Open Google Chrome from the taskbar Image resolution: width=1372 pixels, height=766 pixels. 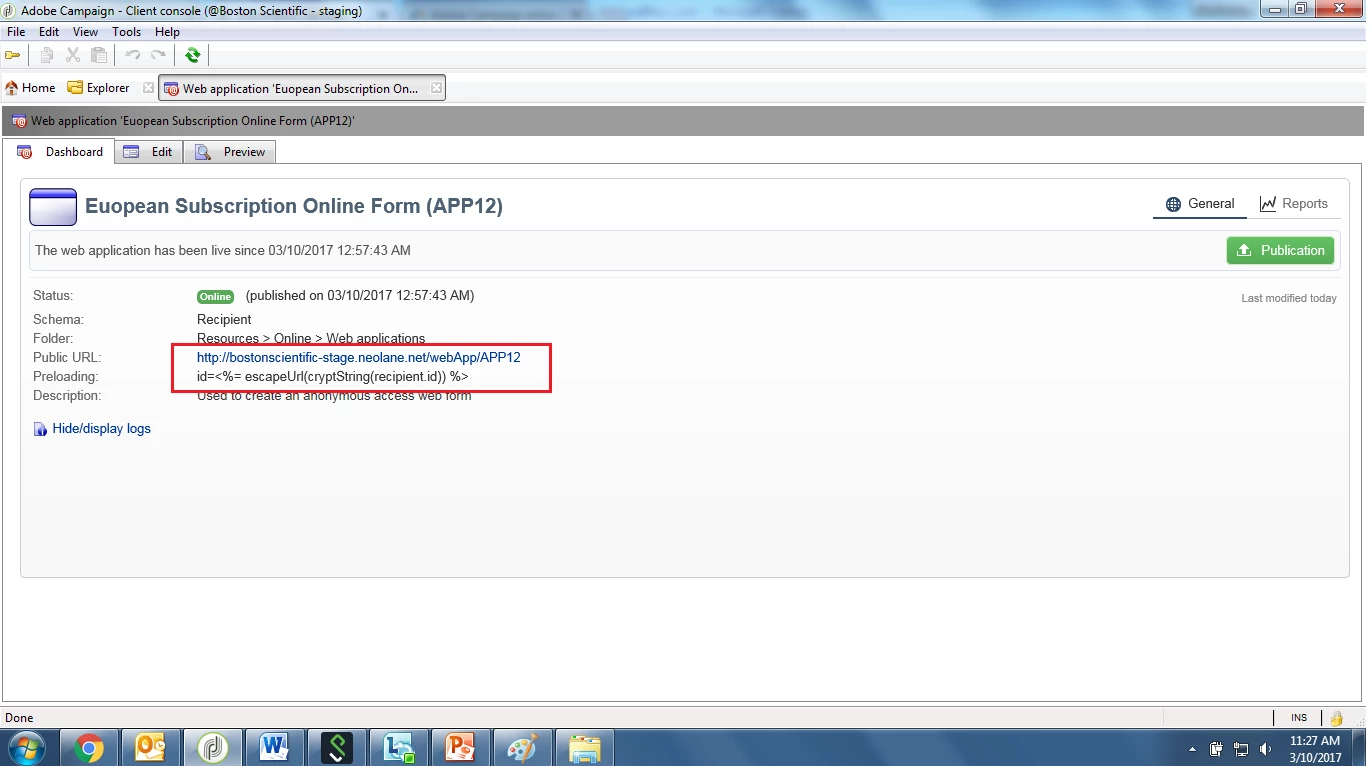(89, 748)
